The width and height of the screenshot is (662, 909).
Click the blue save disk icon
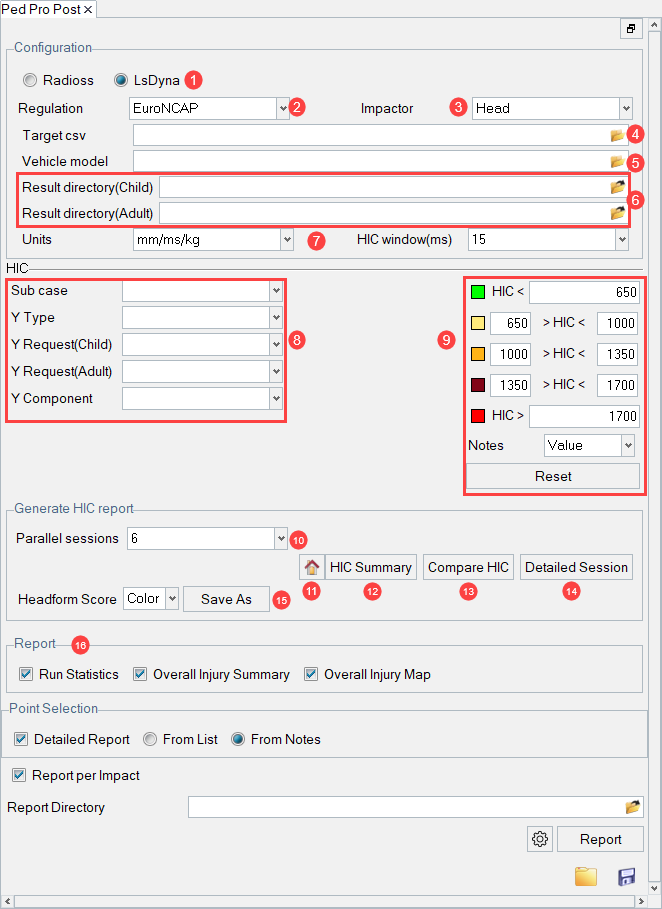627,877
